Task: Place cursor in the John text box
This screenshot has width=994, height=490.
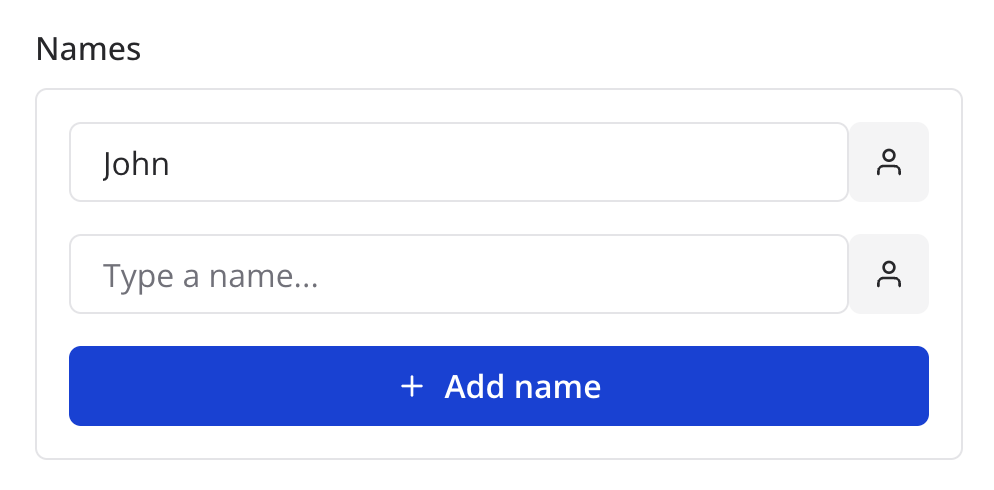Action: click(x=458, y=162)
